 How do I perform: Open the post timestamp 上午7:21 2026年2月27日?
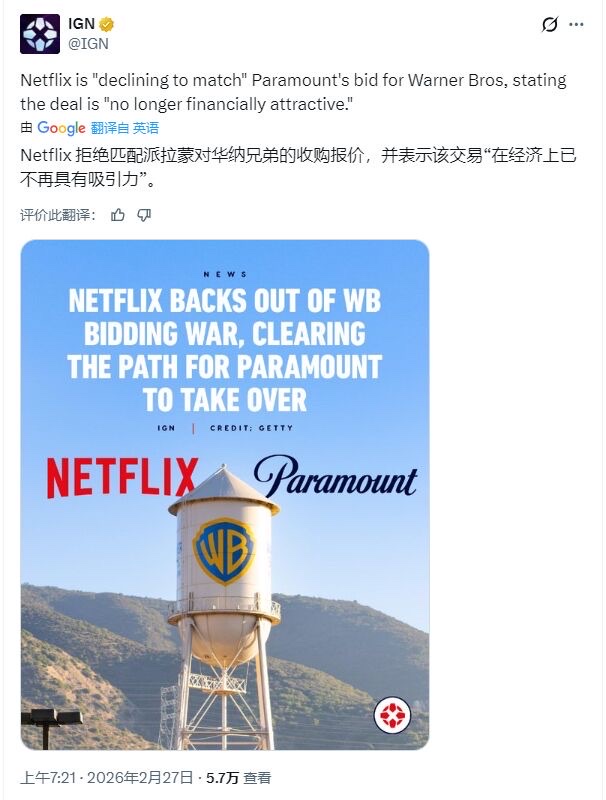(x=107, y=778)
